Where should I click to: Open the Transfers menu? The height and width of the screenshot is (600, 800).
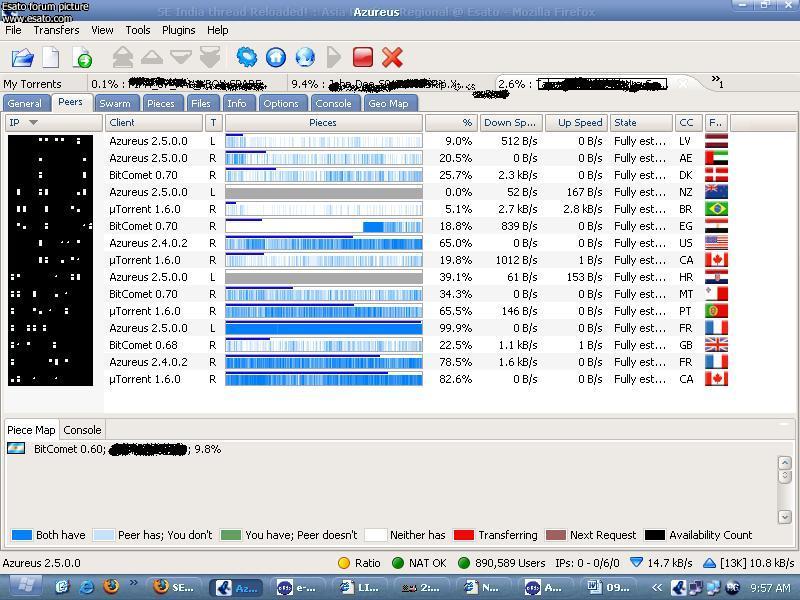56,30
